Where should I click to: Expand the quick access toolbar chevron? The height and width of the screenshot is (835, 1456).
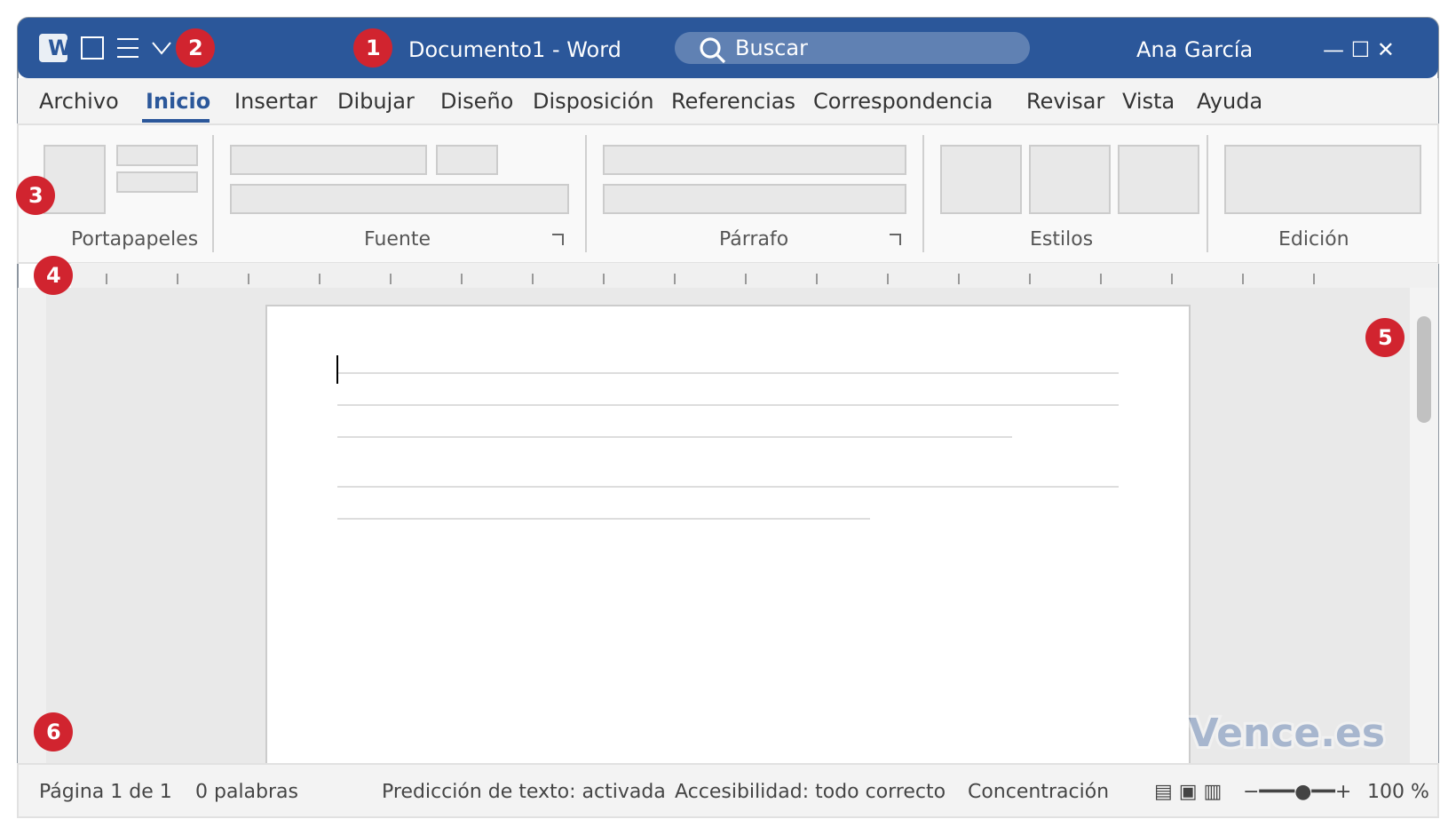point(162,48)
